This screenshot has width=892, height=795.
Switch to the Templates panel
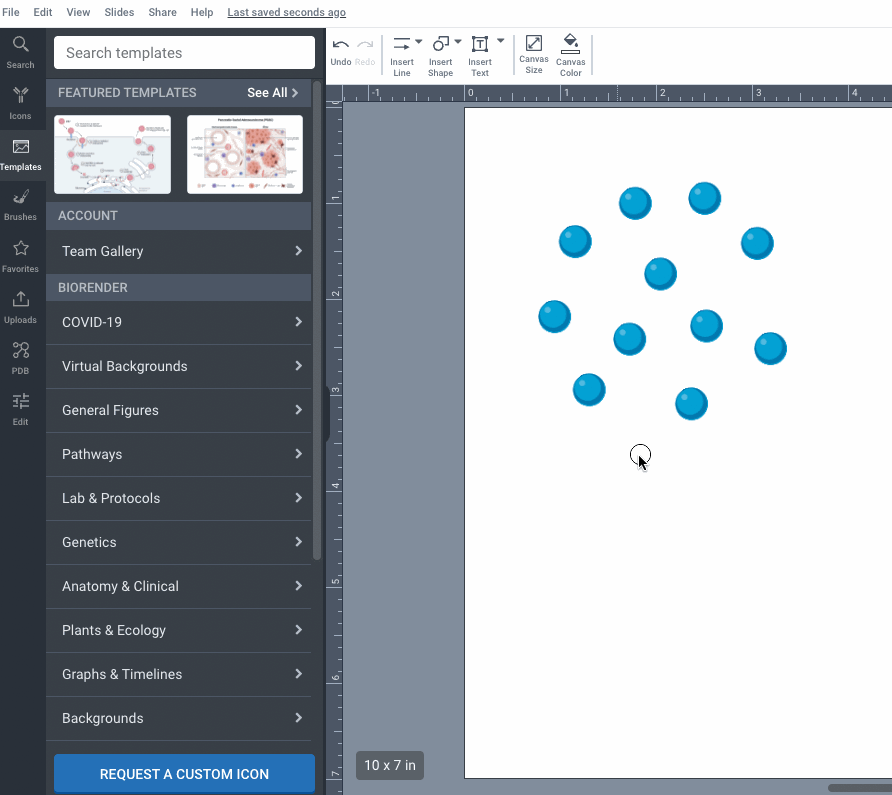click(x=20, y=154)
